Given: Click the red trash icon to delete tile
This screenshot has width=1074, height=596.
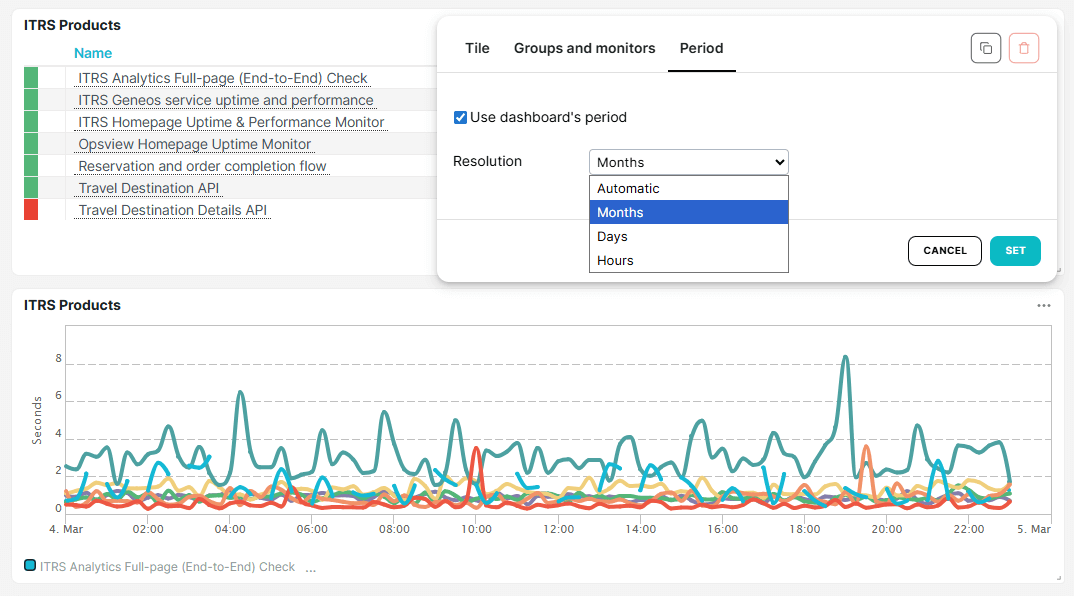Looking at the screenshot, I should pyautogui.click(x=1023, y=48).
